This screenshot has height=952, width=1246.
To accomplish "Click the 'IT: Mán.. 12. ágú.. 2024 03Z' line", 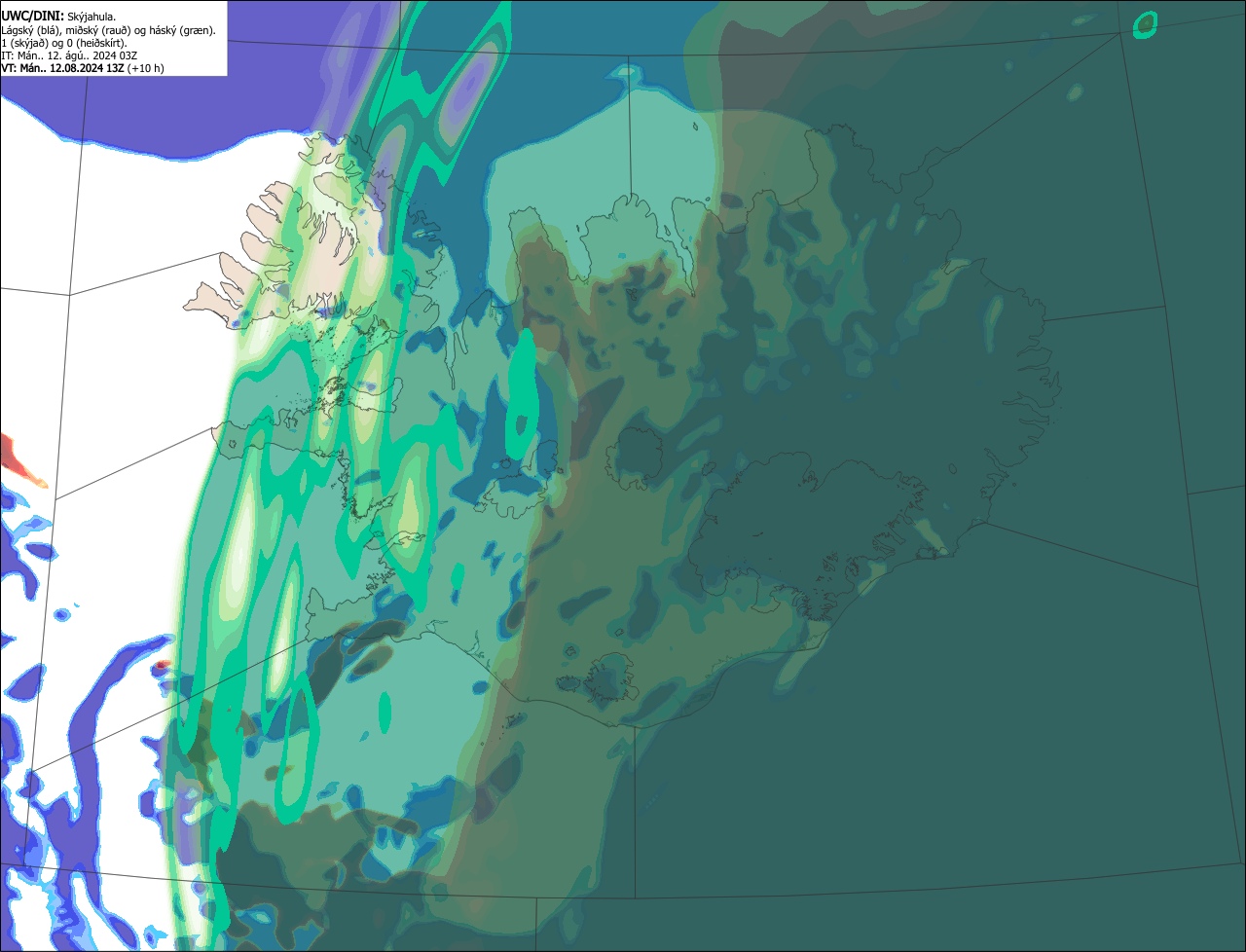I will (x=69, y=55).
